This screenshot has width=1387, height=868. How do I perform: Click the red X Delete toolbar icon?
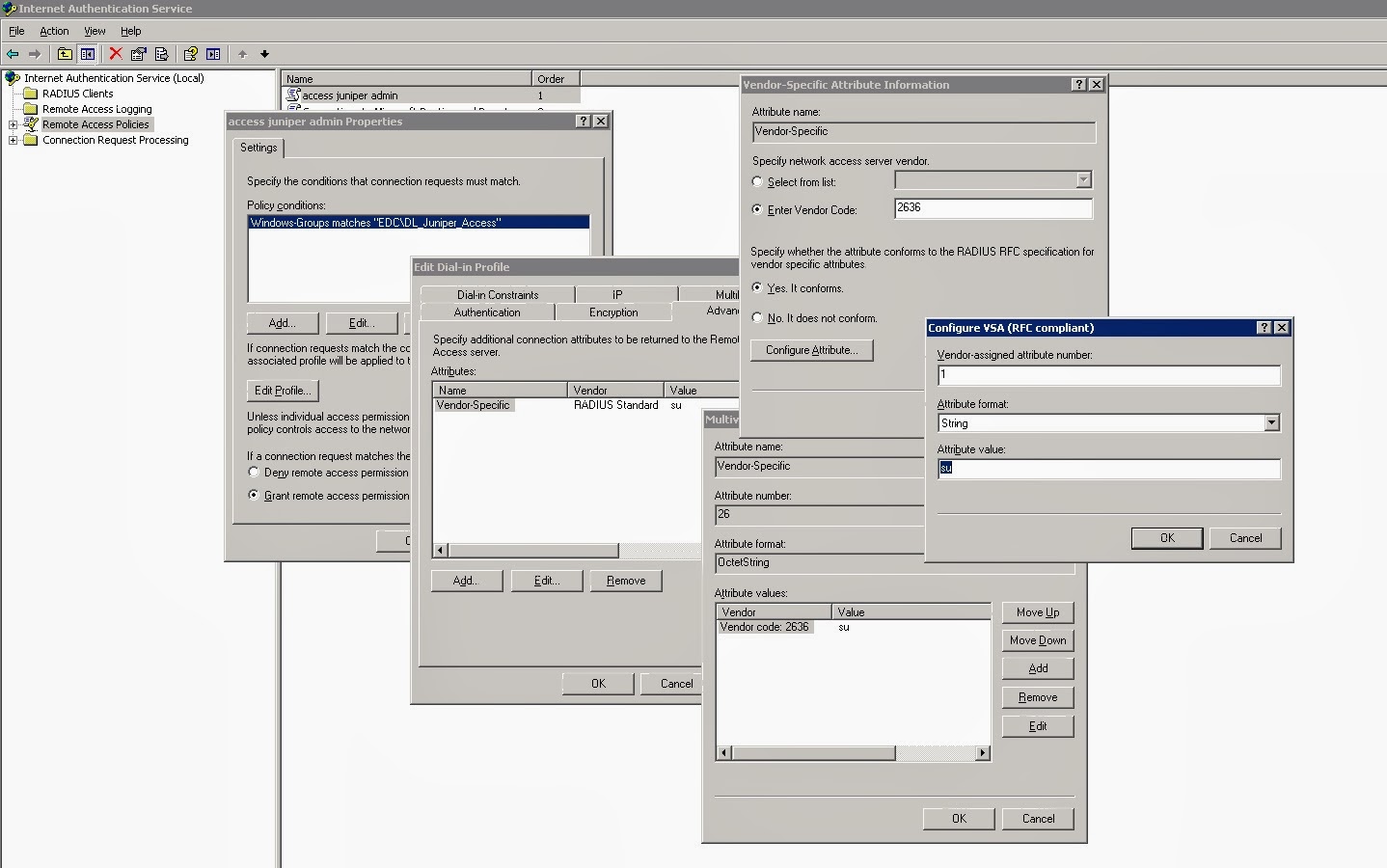pyautogui.click(x=115, y=54)
